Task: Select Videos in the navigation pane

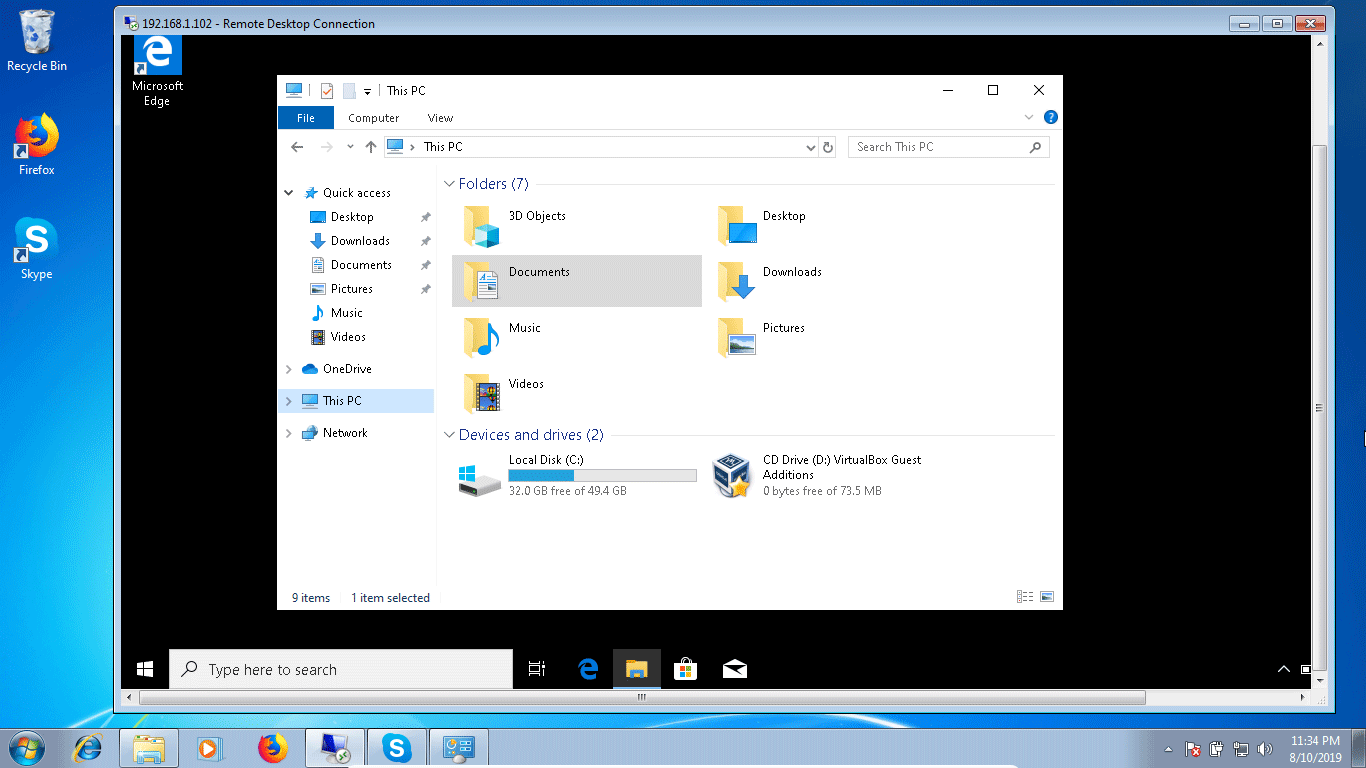Action: 348,337
